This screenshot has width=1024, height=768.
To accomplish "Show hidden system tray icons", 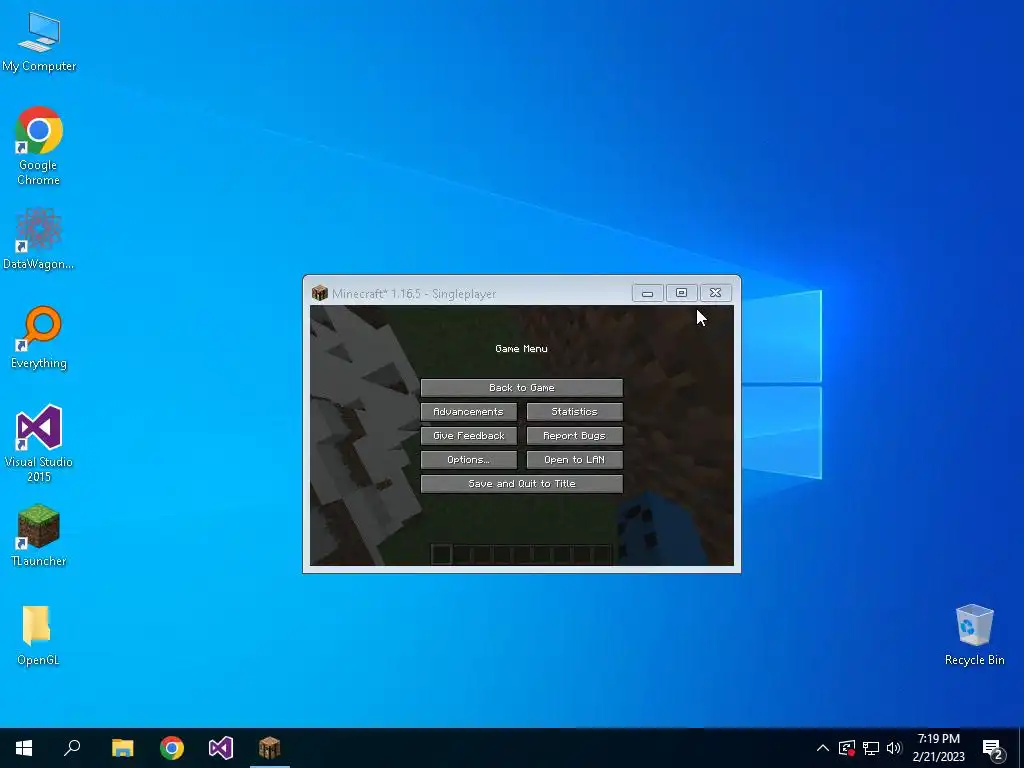I will 823,748.
